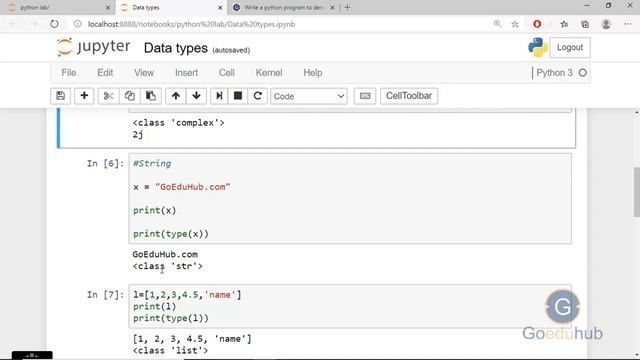
Task: Open the Help menu
Action: 313,73
